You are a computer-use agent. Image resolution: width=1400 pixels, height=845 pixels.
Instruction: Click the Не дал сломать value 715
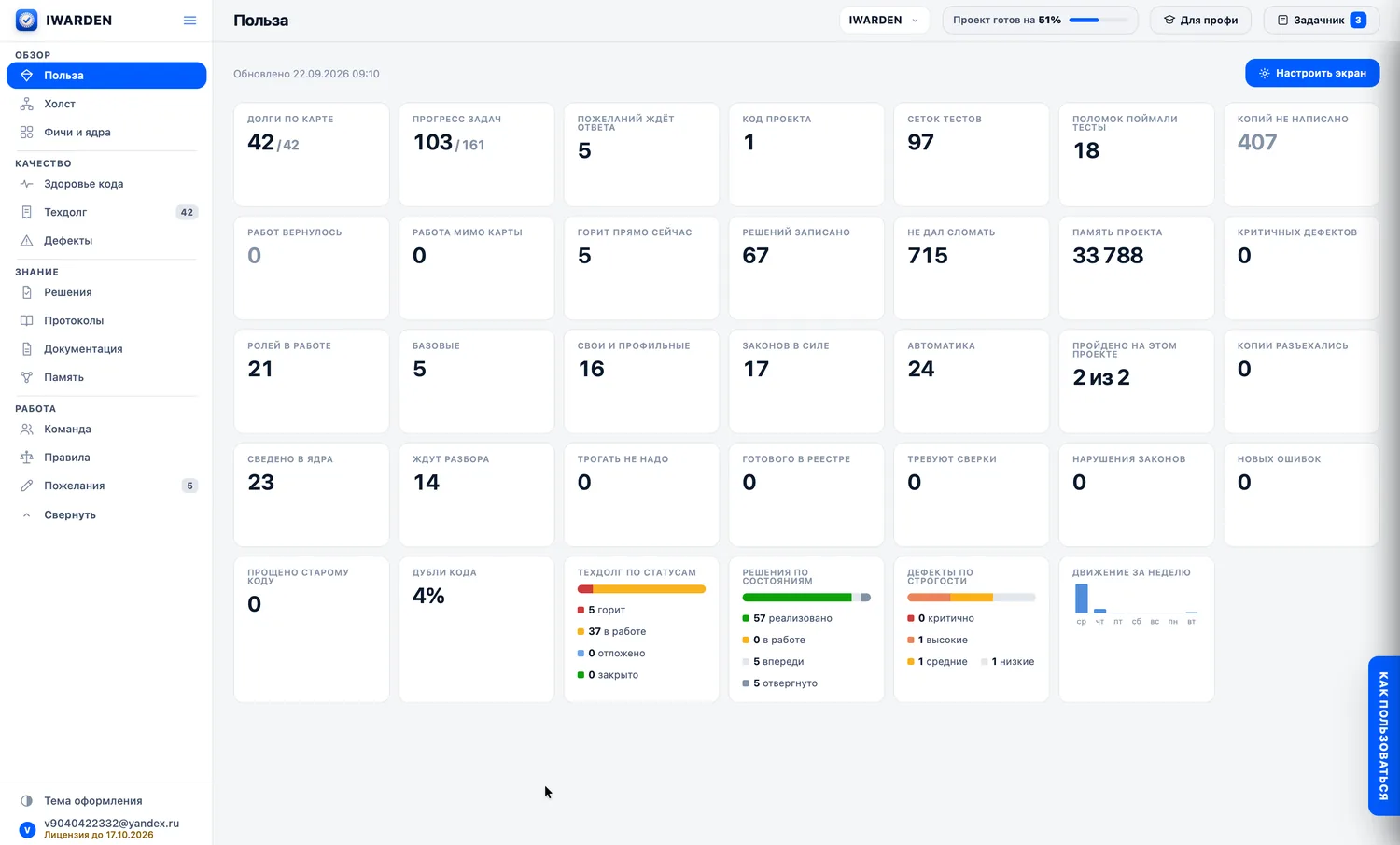928,256
